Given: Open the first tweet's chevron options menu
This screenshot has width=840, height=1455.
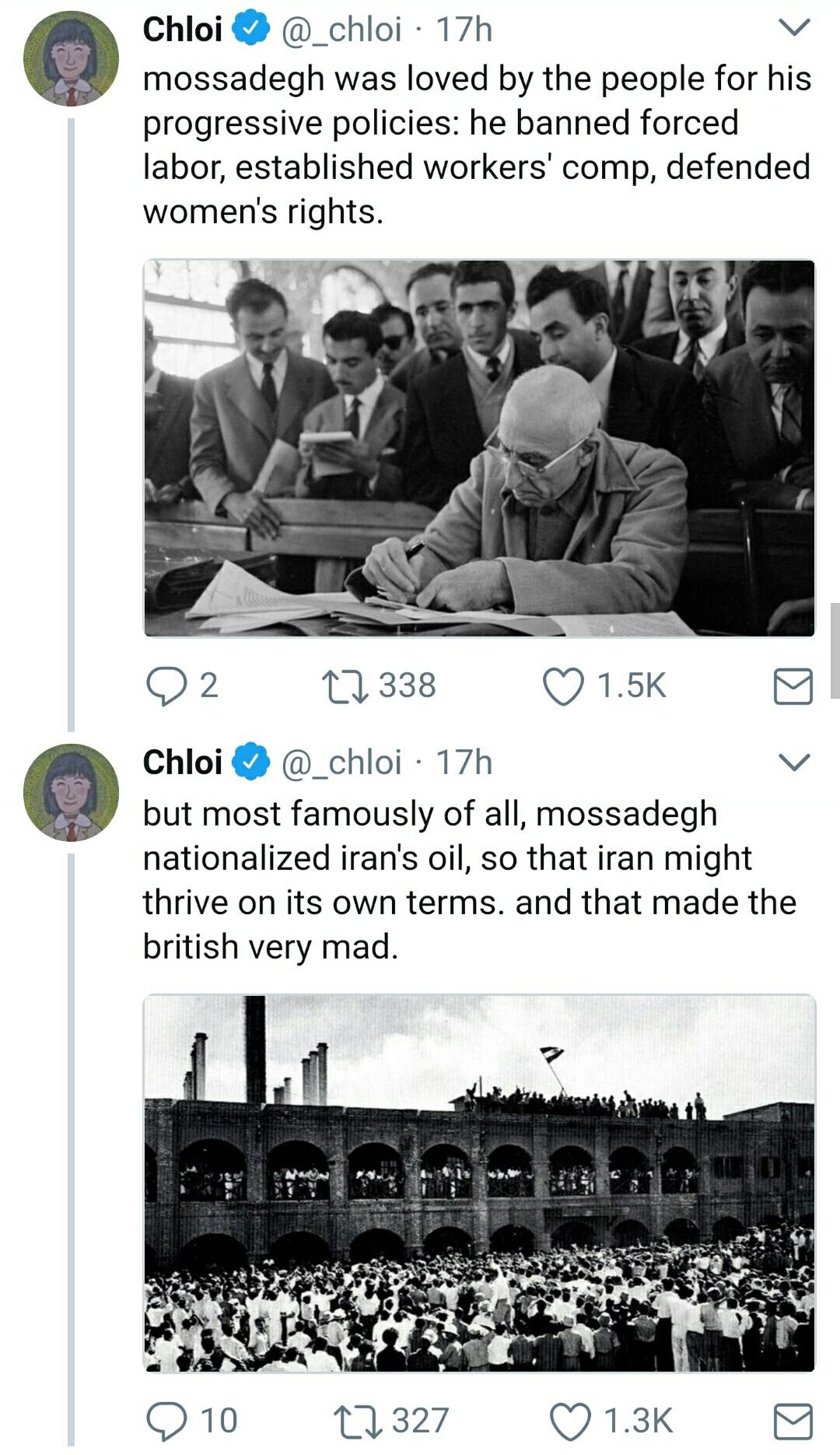Looking at the screenshot, I should coord(794,29).
